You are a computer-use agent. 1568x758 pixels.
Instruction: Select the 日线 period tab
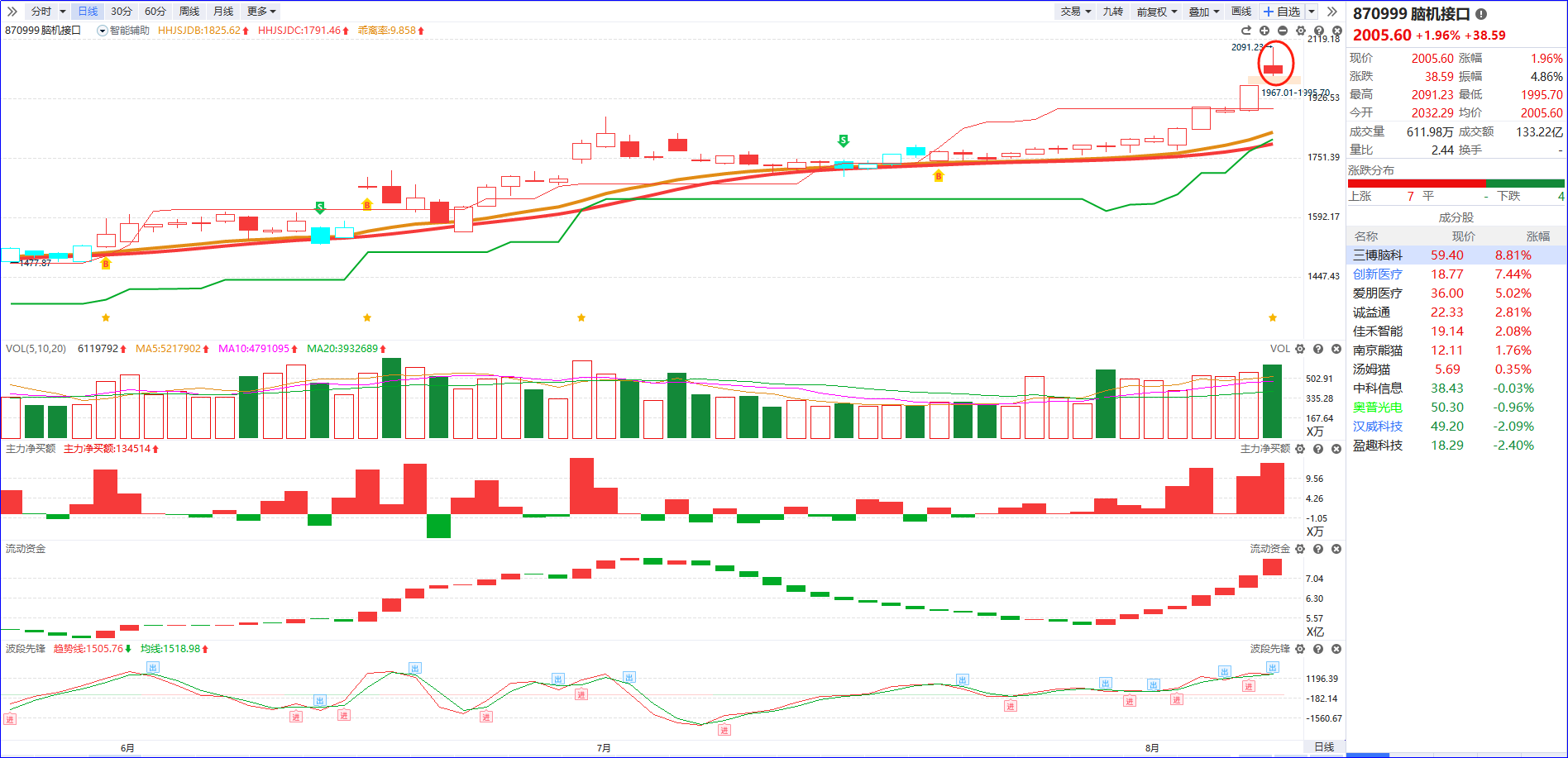(87, 12)
